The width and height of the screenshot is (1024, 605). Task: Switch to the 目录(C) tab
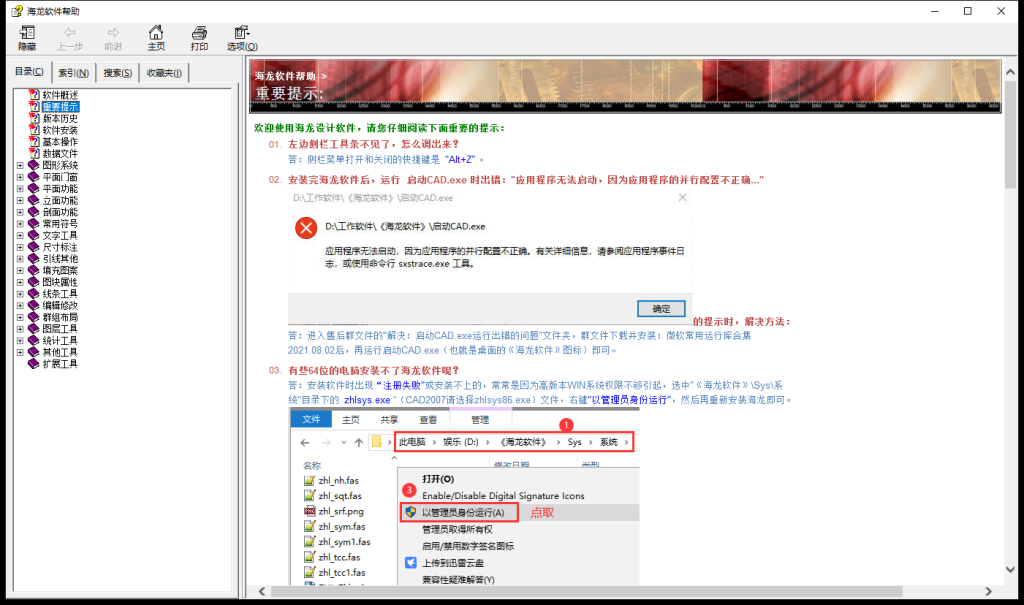(x=29, y=72)
